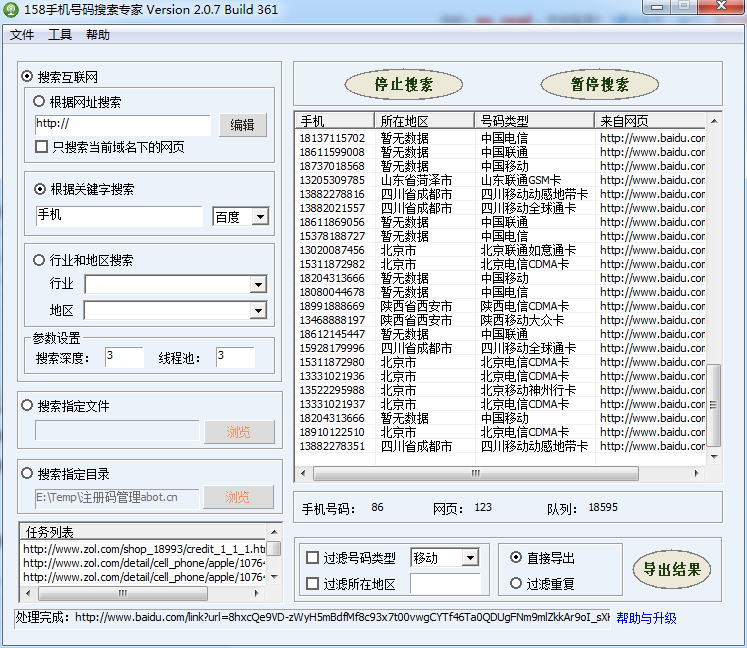Check the 过滤号码类型 checkbox

[312, 557]
